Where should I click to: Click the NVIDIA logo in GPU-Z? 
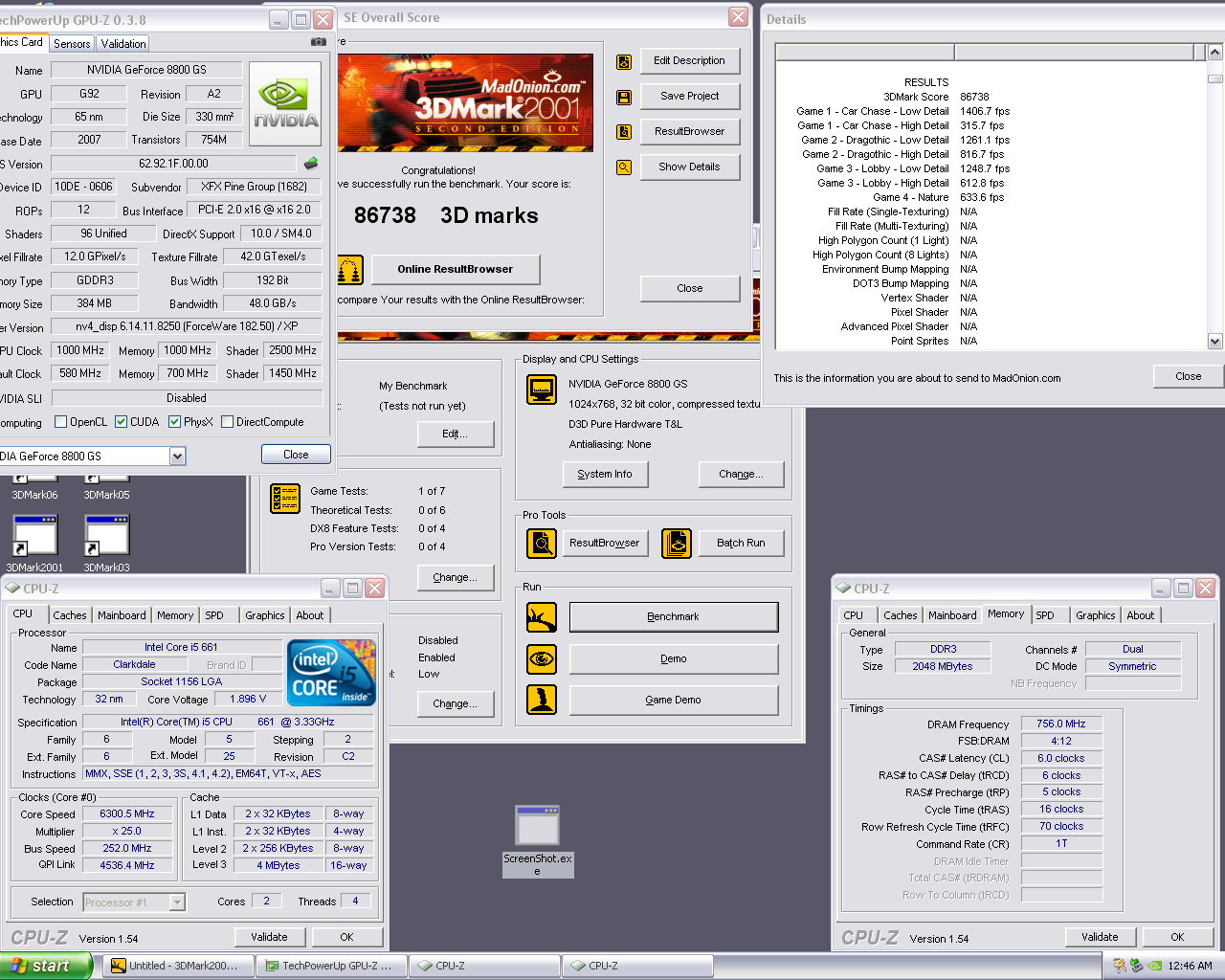pyautogui.click(x=285, y=104)
